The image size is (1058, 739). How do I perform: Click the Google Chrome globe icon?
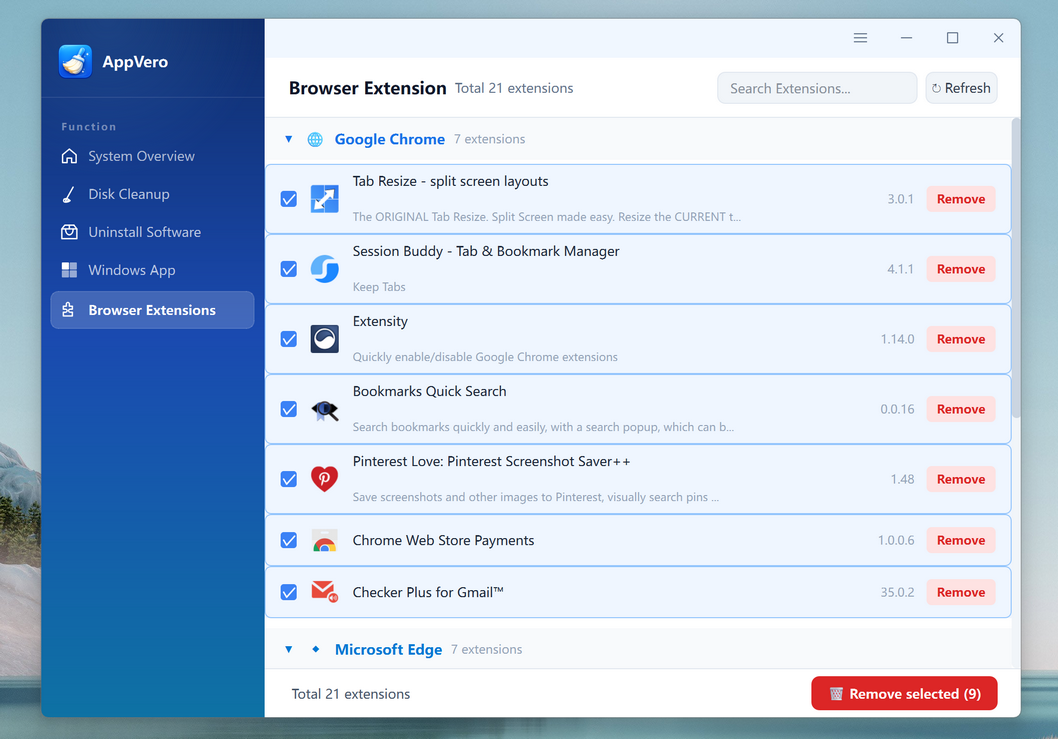point(315,139)
